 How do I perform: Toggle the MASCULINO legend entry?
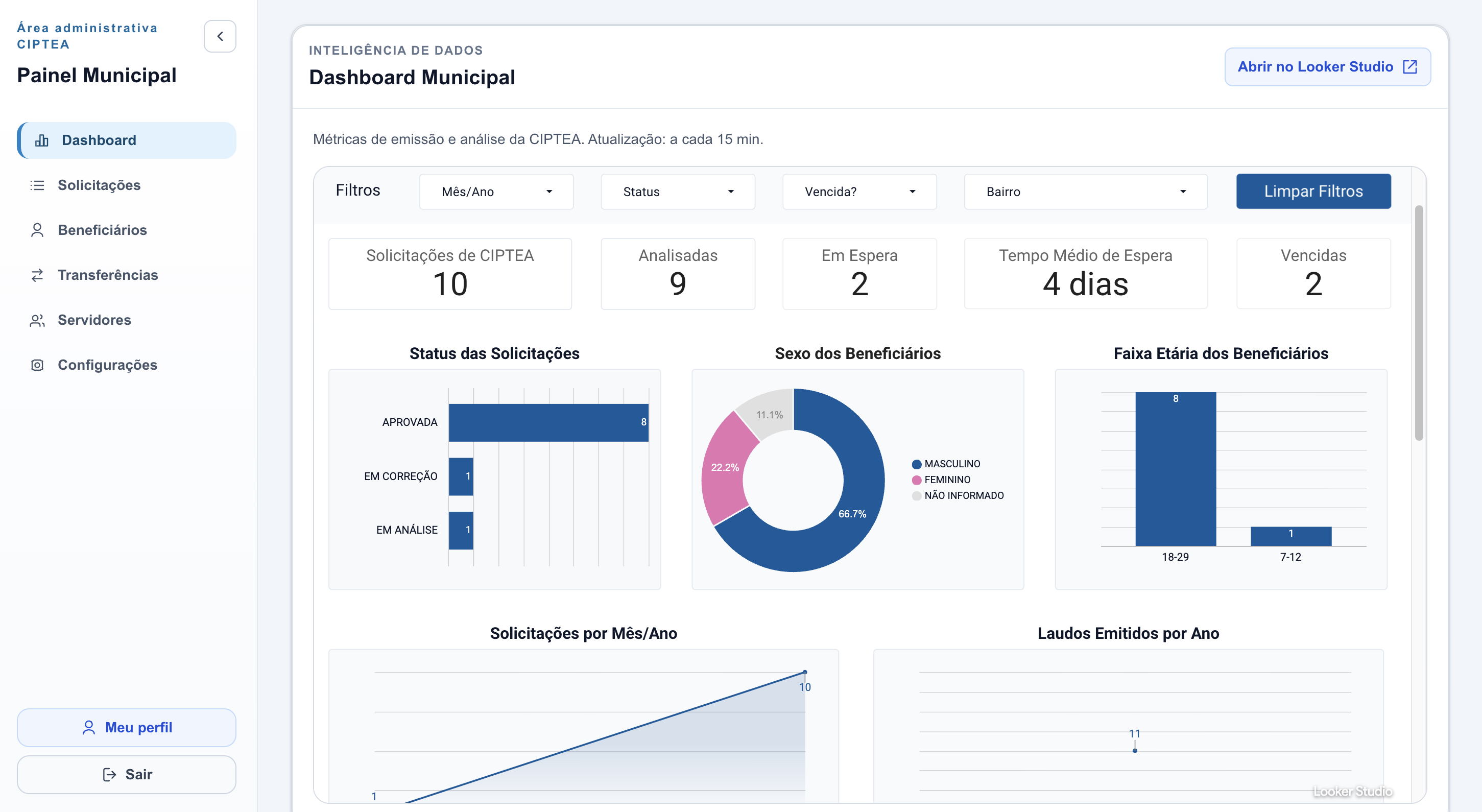(x=951, y=464)
